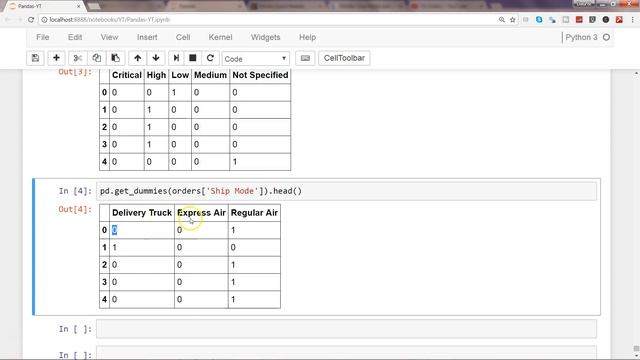Image resolution: width=640 pixels, height=360 pixels.
Task: Click the first empty code cell below output
Action: coord(346,329)
